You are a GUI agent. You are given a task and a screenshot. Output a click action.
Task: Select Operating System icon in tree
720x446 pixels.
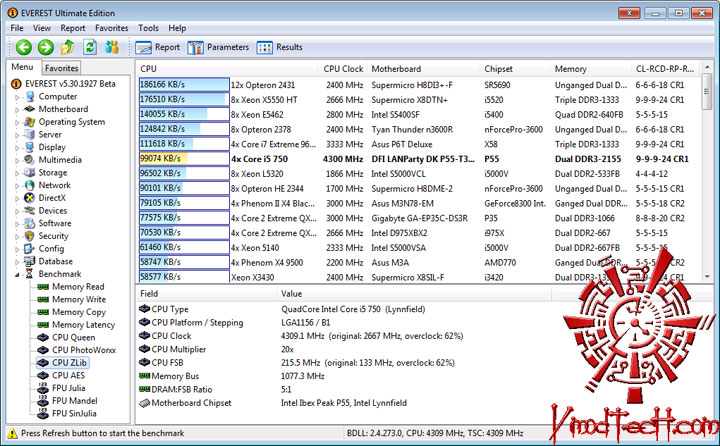30,122
